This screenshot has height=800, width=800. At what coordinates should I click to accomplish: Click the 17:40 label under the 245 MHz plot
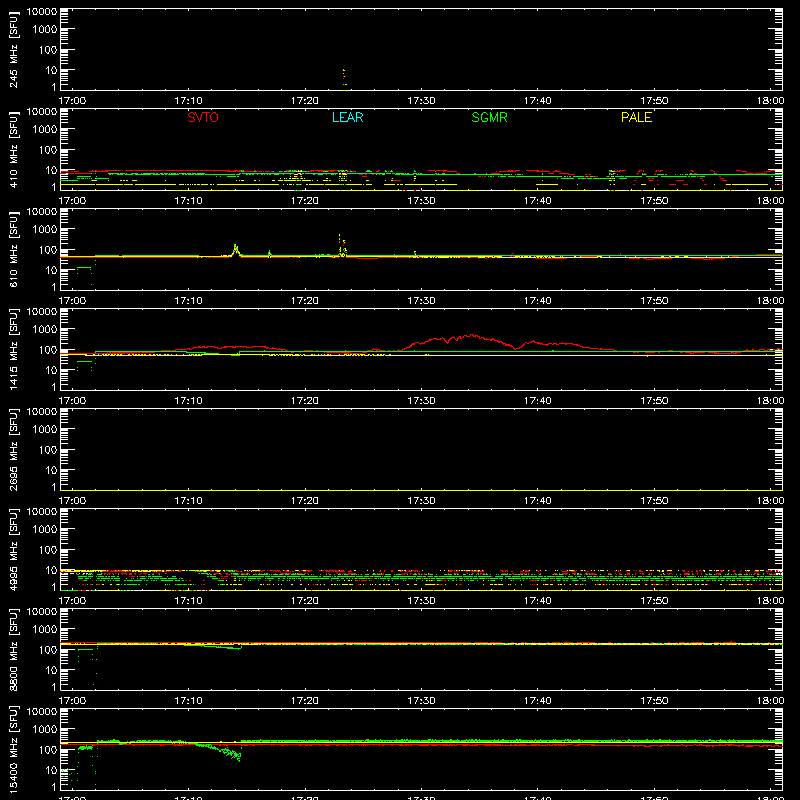tap(538, 101)
